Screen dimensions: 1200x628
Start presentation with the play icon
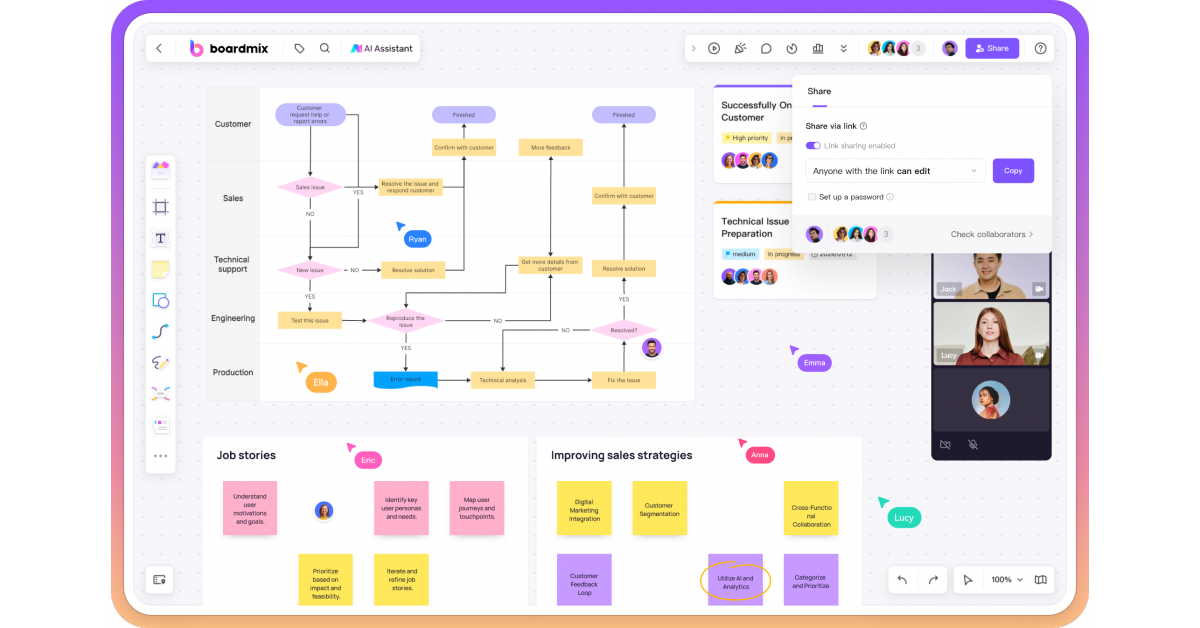coord(714,48)
